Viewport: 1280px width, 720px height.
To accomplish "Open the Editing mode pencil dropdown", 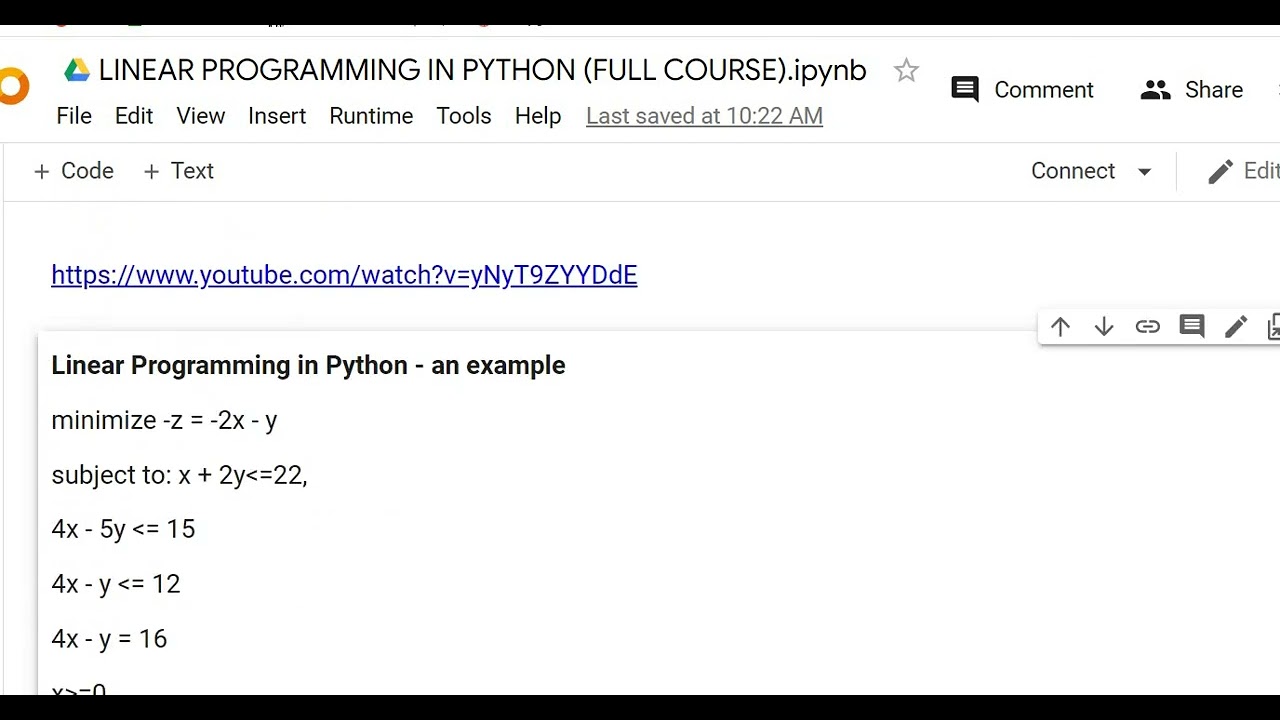I will pyautogui.click(x=1242, y=171).
